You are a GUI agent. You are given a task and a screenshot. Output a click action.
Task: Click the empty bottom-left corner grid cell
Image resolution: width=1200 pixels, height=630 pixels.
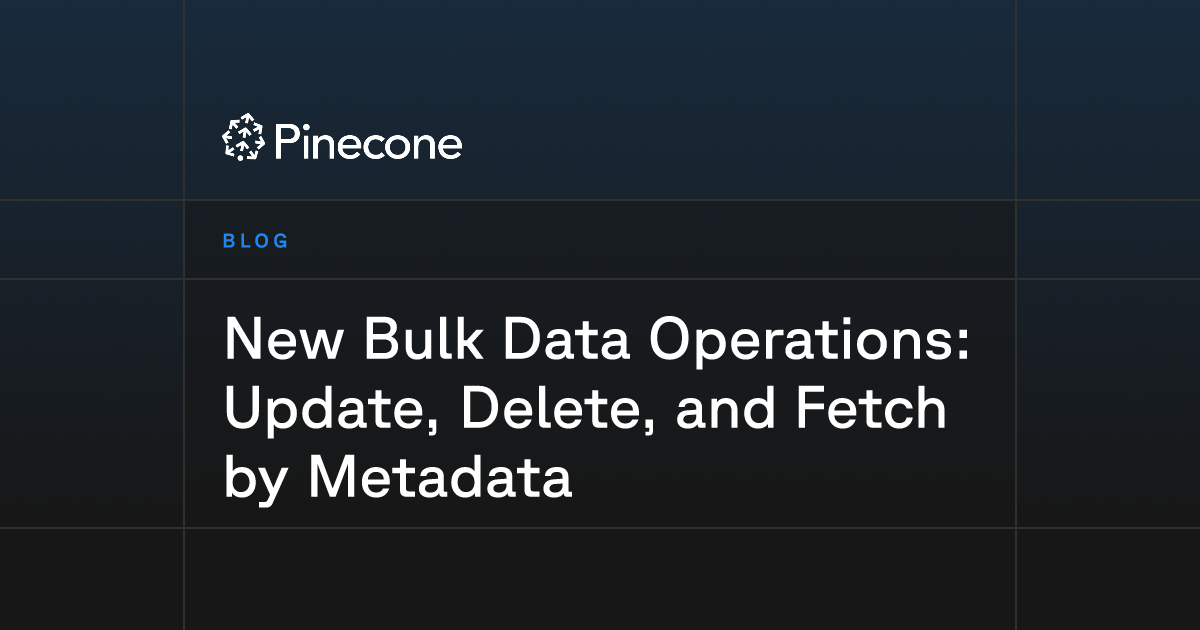(x=92, y=578)
